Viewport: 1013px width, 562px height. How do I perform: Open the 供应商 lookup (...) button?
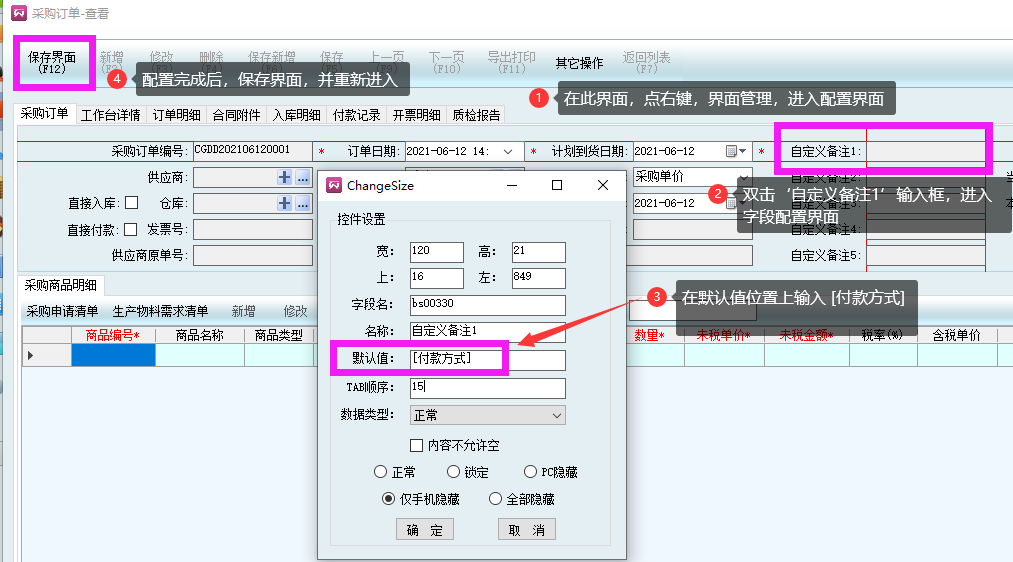302,177
